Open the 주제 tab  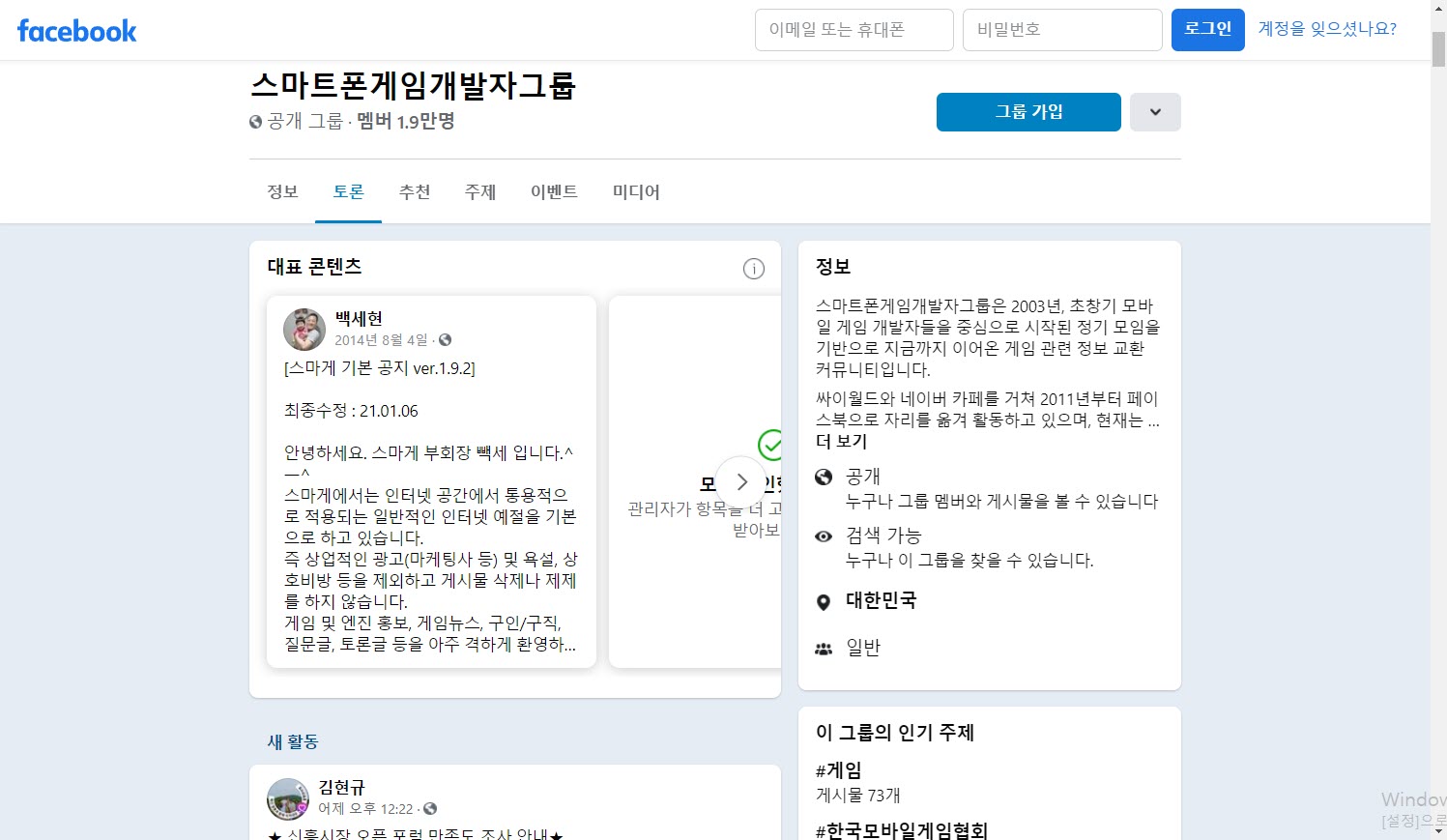[x=480, y=191]
